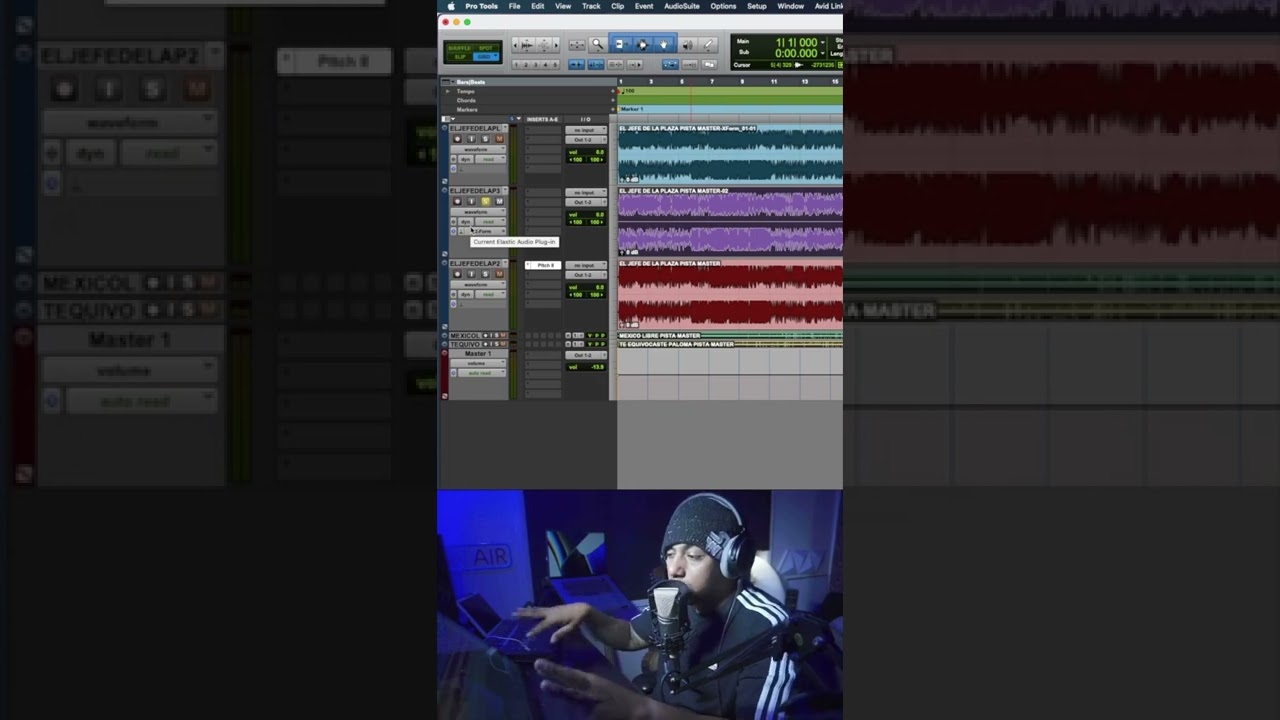This screenshot has width=1280, height=720.
Task: Open the Apple menu
Action: [x=450, y=6]
